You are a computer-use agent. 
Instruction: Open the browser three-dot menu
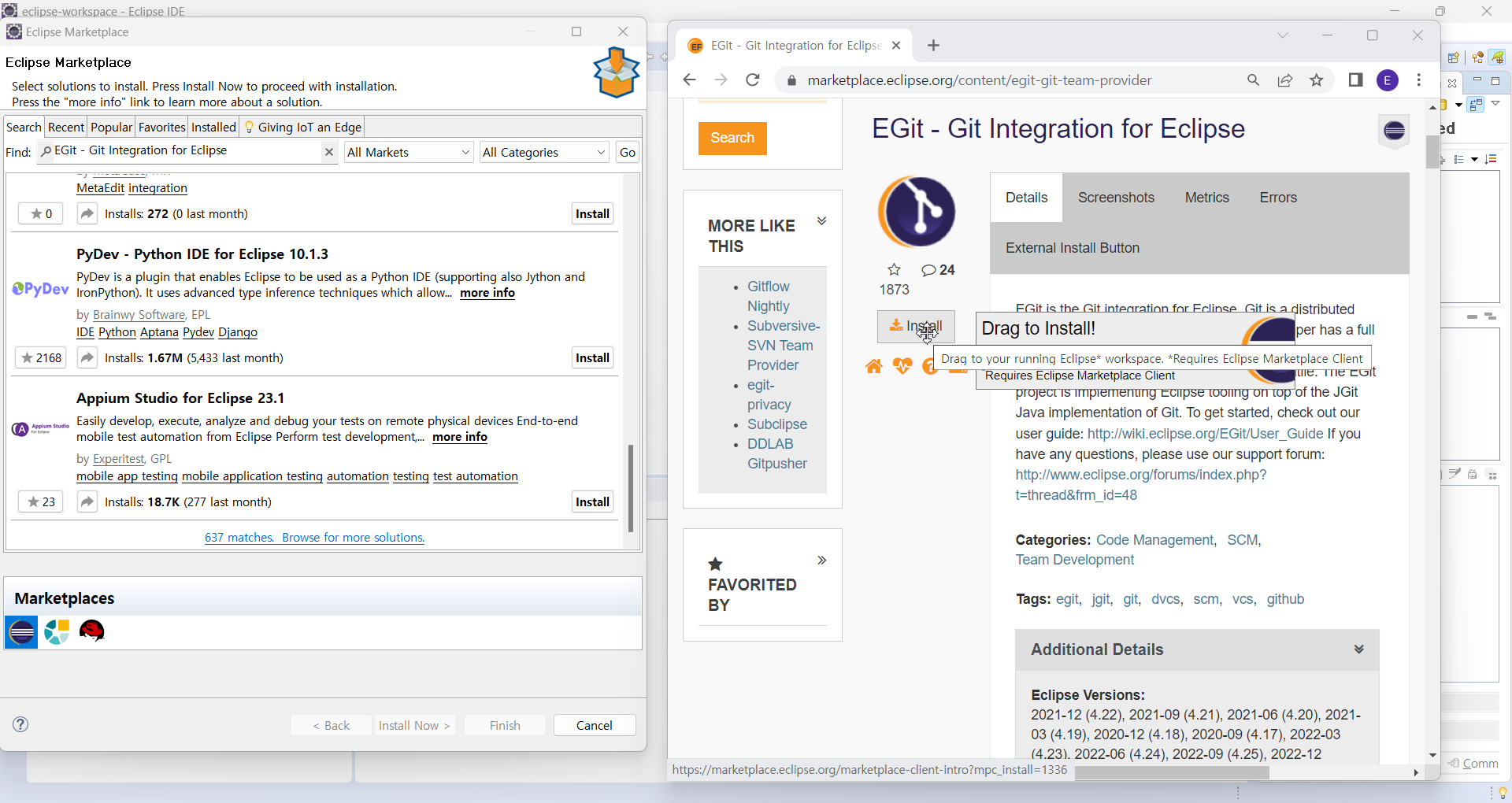[1419, 80]
